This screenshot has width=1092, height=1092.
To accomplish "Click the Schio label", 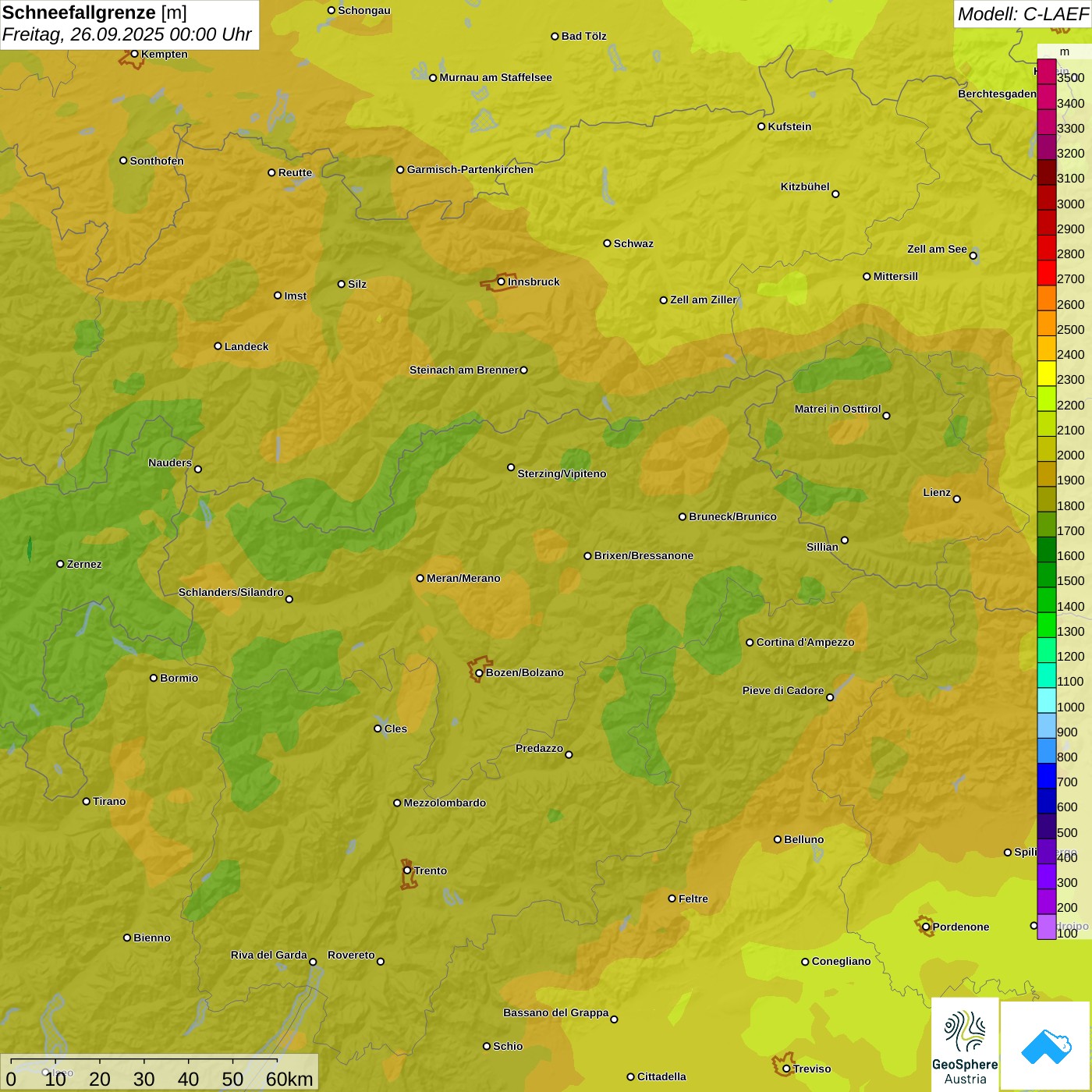I will coord(508,1046).
